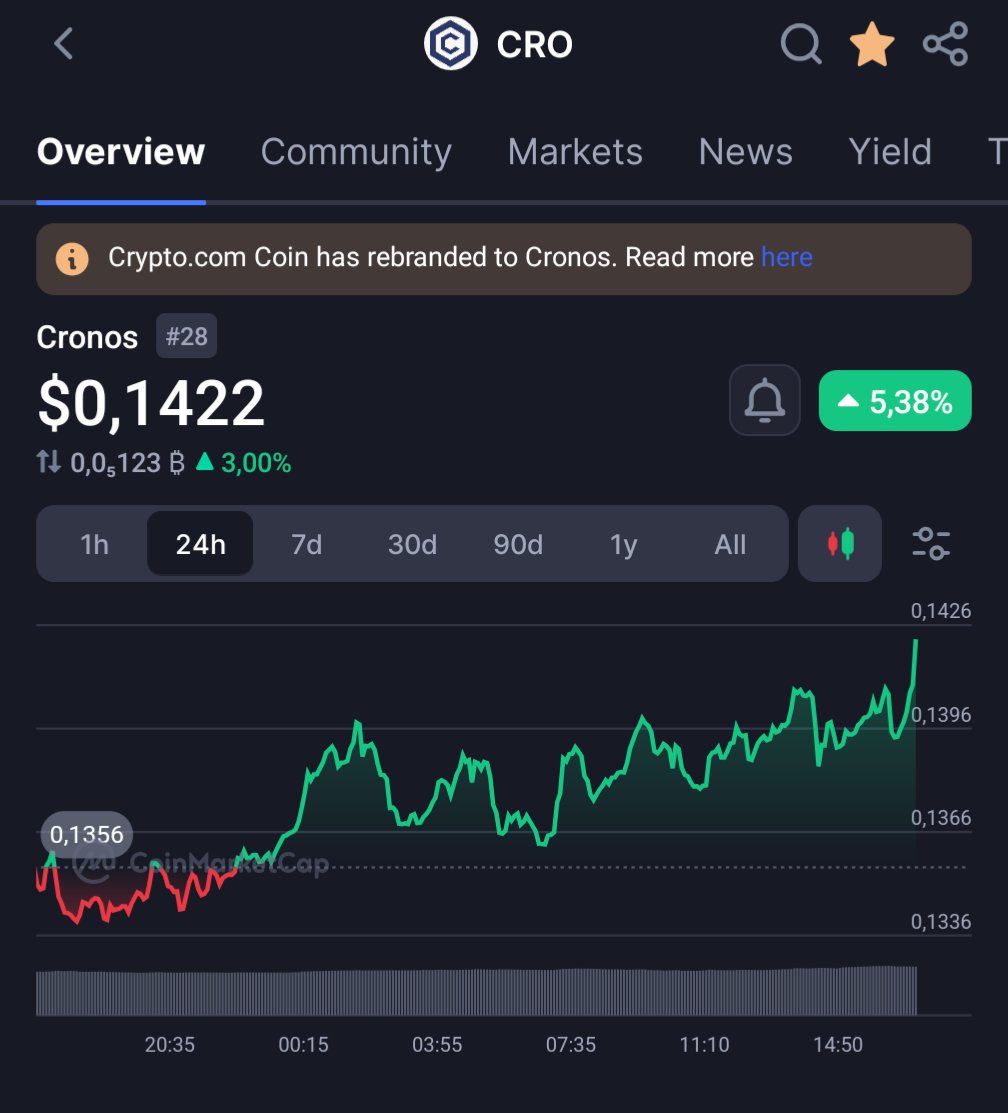Tap the green 5,38% change badge
Image resolution: width=1008 pixels, height=1113 pixels.
pos(895,400)
